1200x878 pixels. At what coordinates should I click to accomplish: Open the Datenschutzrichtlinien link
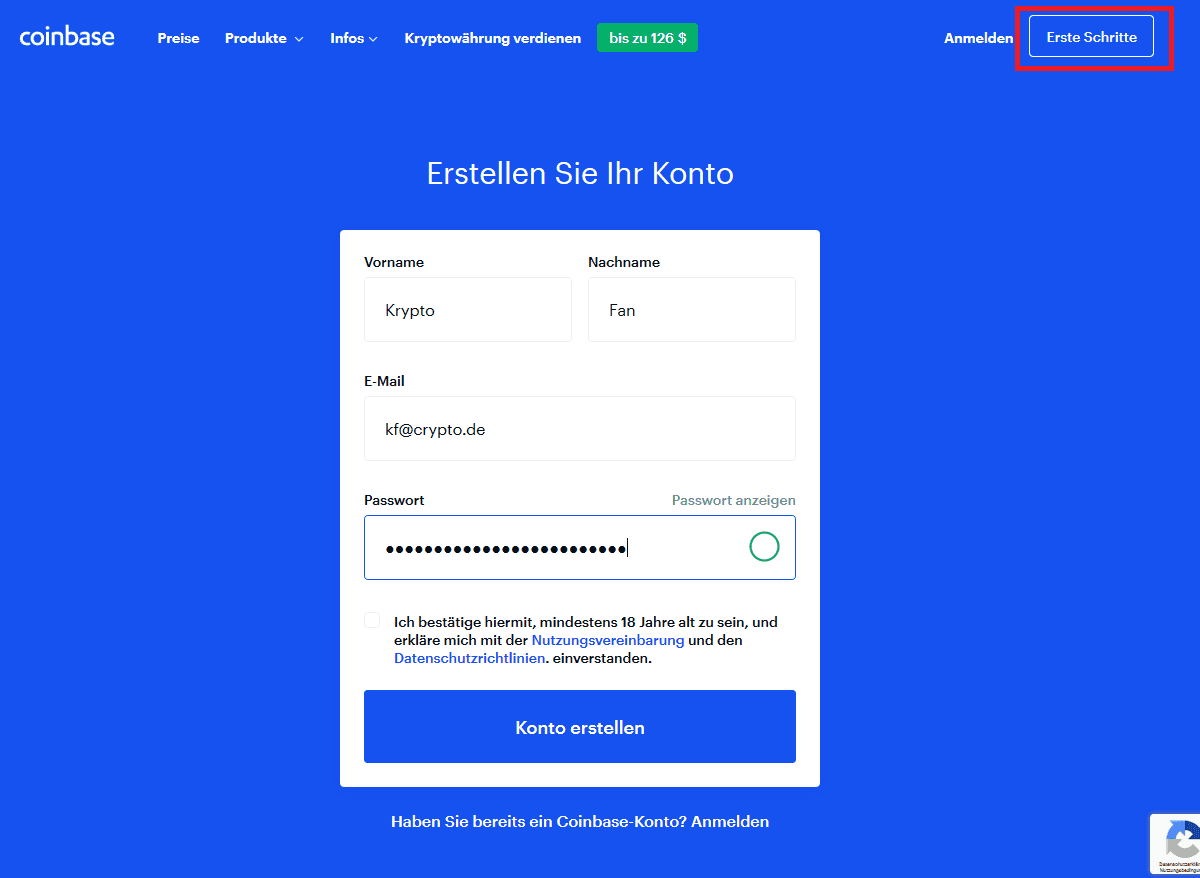pyautogui.click(x=470, y=658)
